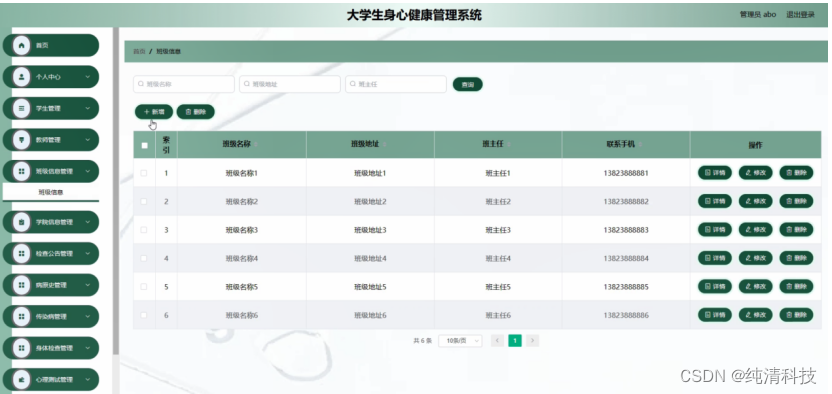832x394 pixels.
Task: Open 详情 for row 班级名称1
Action: [715, 173]
